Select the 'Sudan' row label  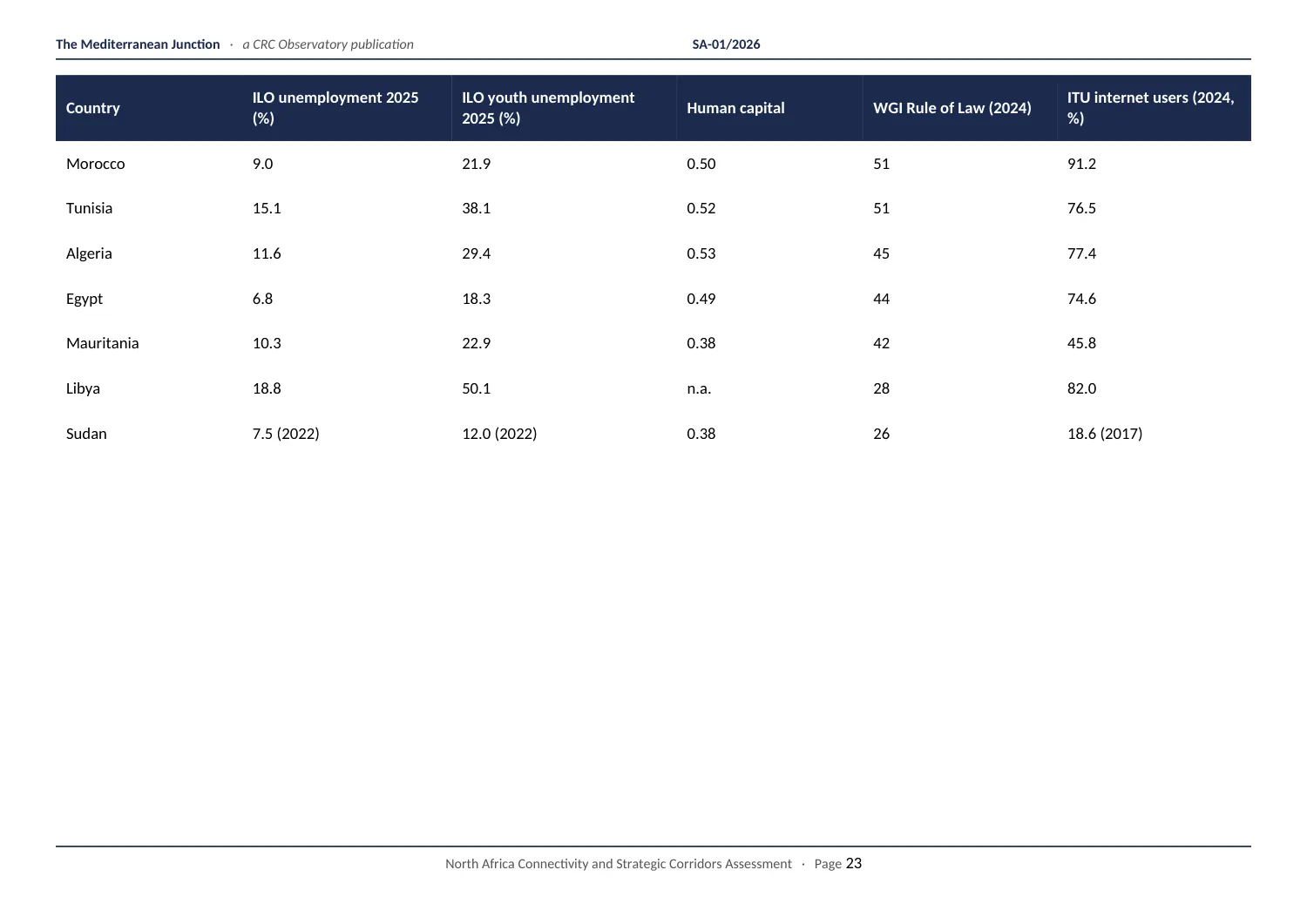[86, 434]
